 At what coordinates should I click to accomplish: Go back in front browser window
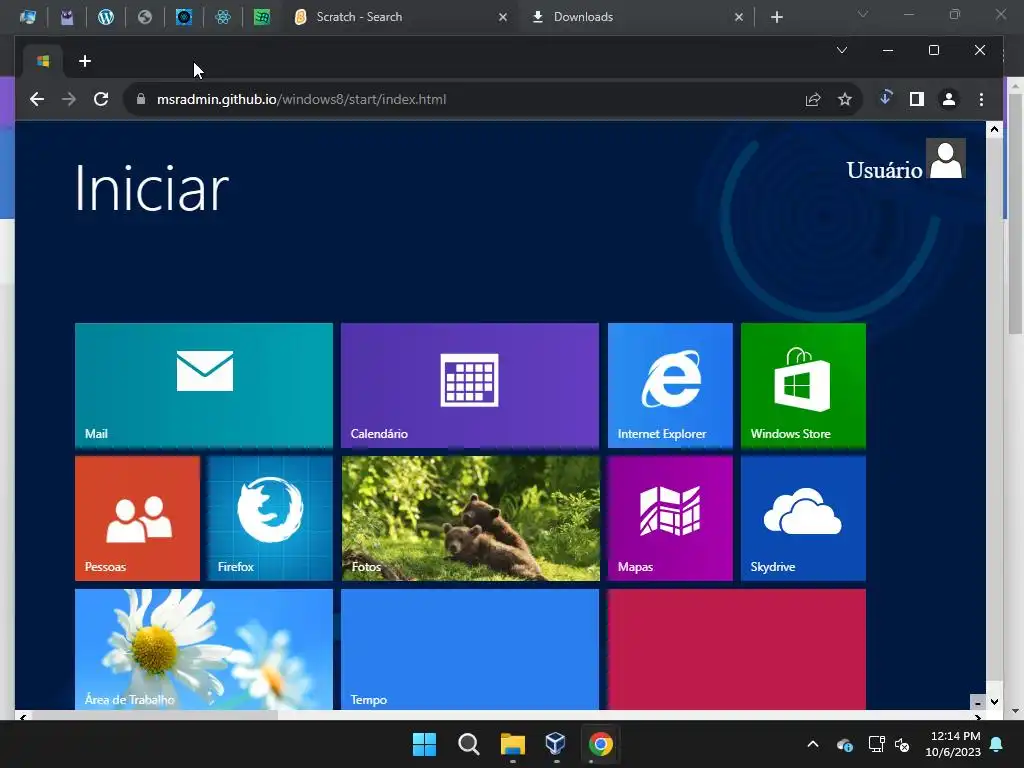(x=37, y=99)
